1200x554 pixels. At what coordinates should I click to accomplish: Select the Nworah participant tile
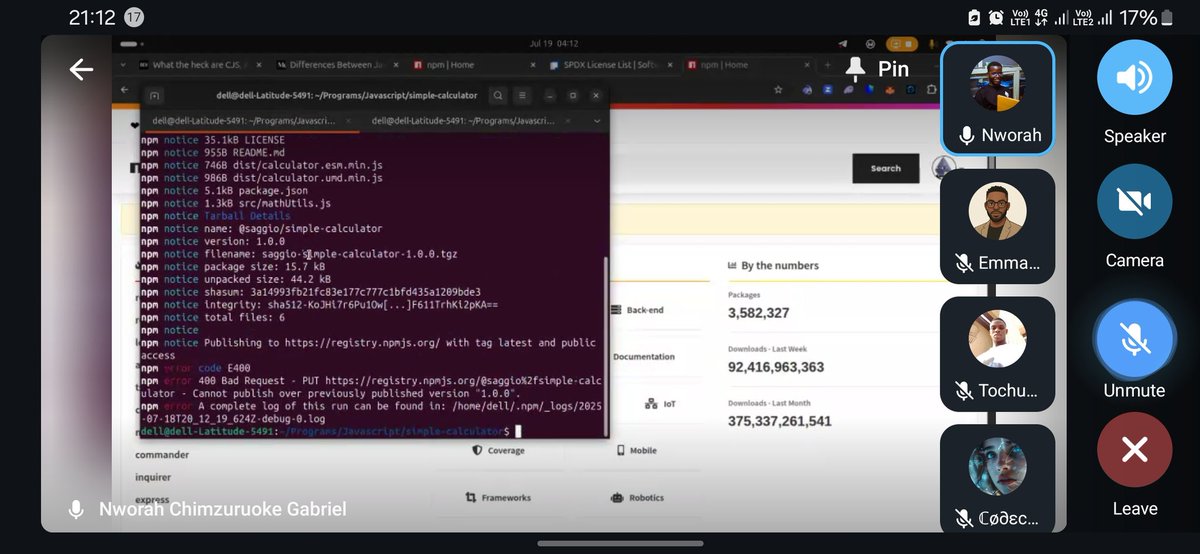(x=997, y=99)
